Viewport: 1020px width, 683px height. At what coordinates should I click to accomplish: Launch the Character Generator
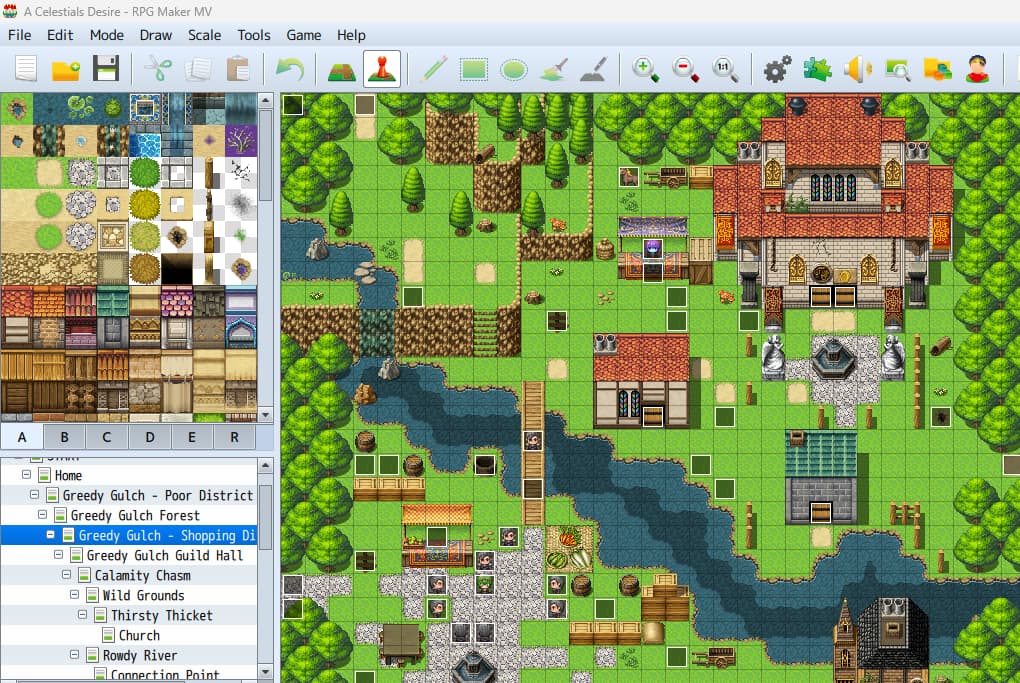pos(977,69)
